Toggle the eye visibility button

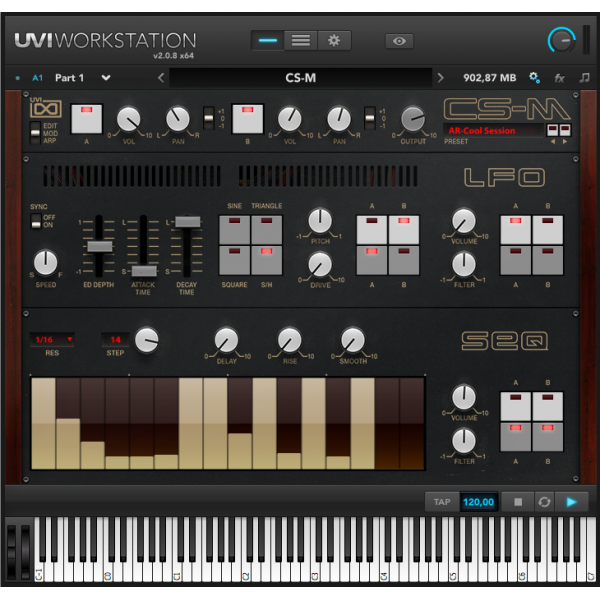click(x=399, y=41)
